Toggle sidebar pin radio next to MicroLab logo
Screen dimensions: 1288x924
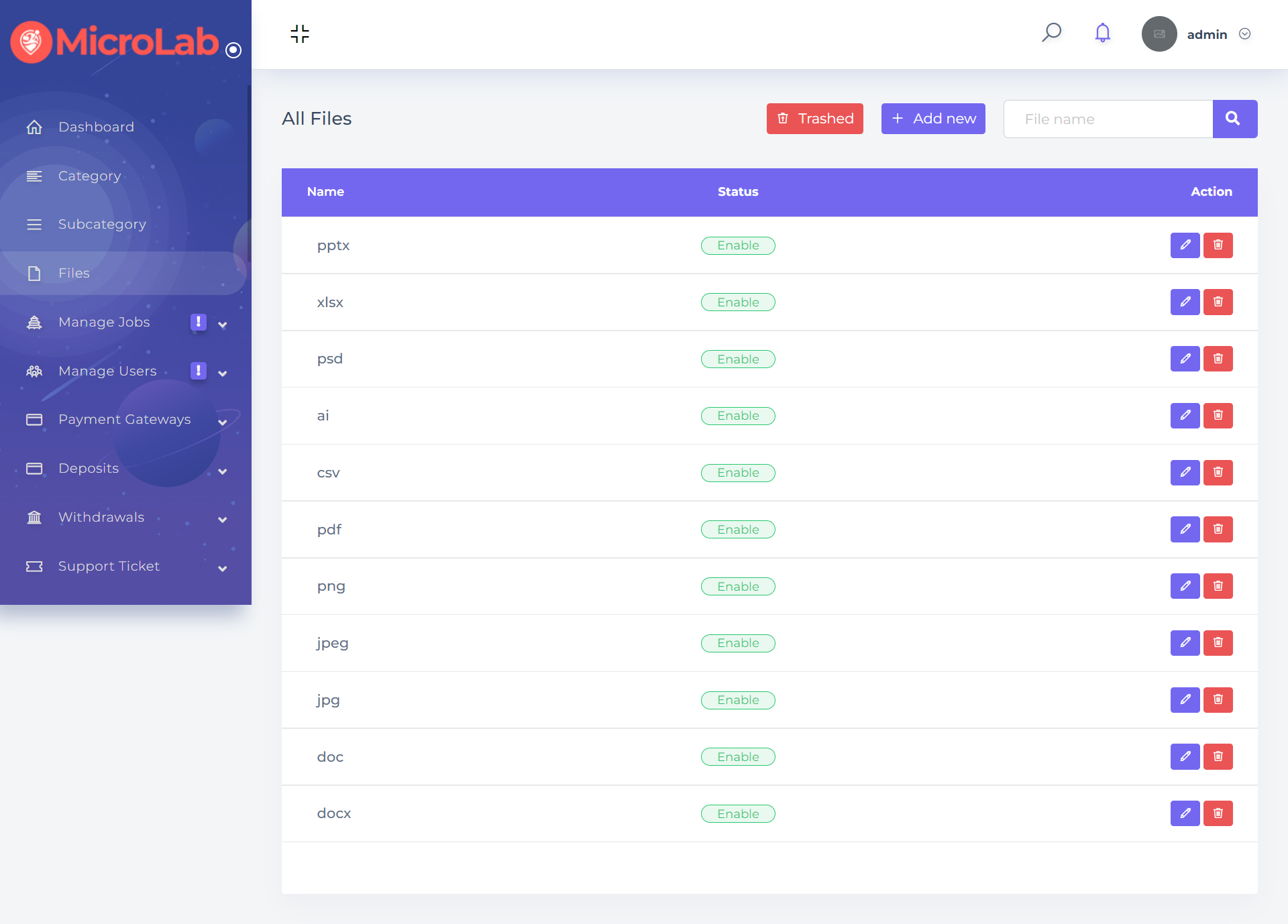point(233,50)
